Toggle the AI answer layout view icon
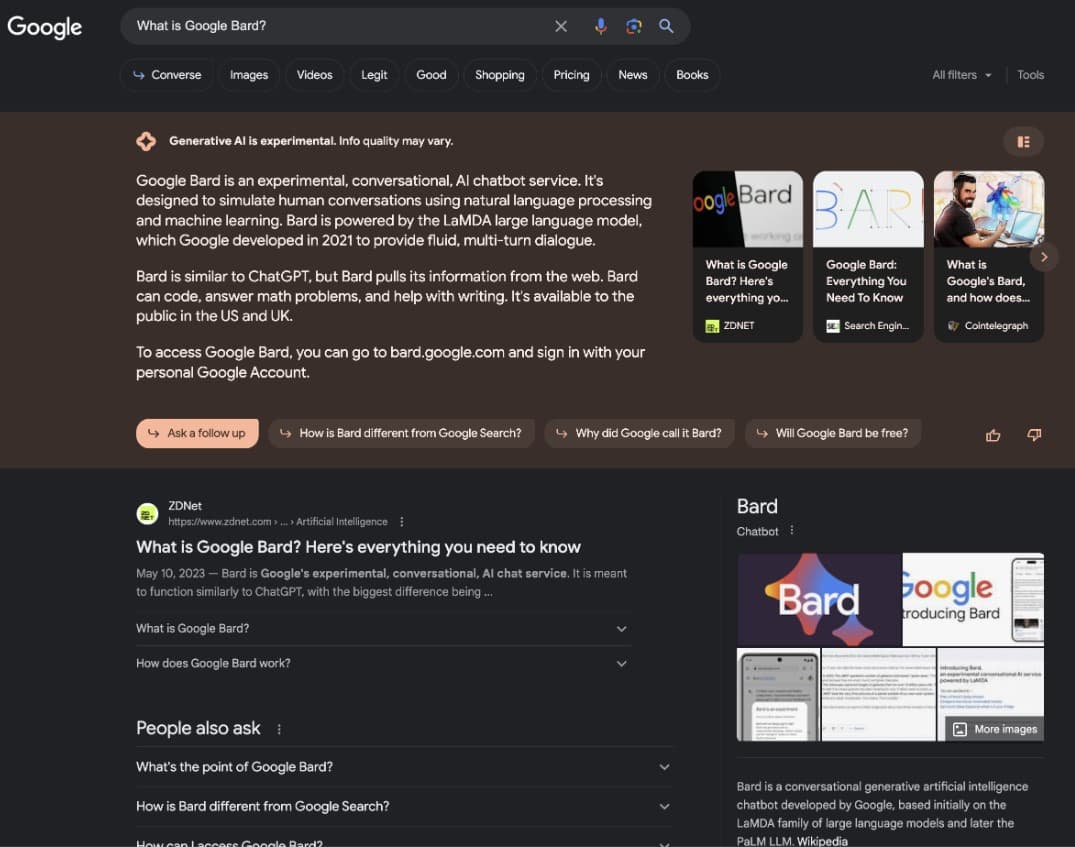1075x847 pixels. (x=1024, y=141)
